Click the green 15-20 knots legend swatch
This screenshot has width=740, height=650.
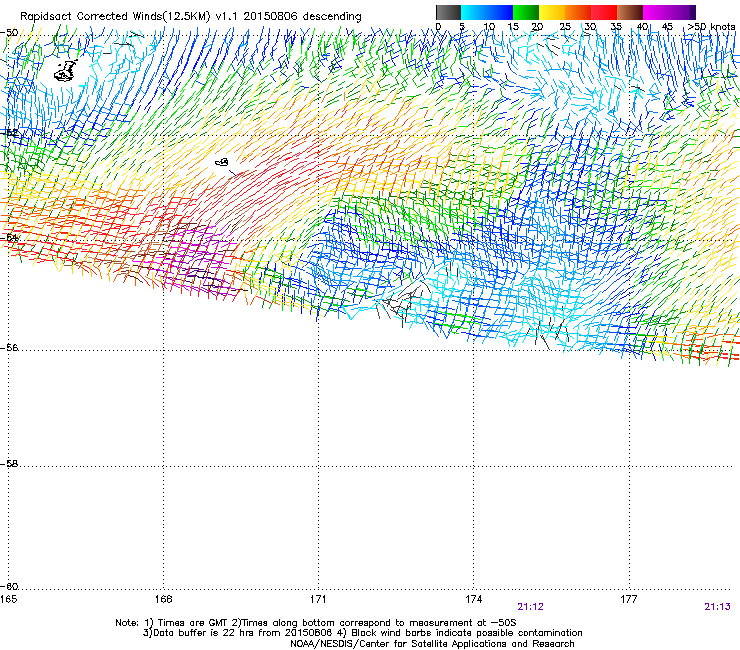tap(526, 12)
